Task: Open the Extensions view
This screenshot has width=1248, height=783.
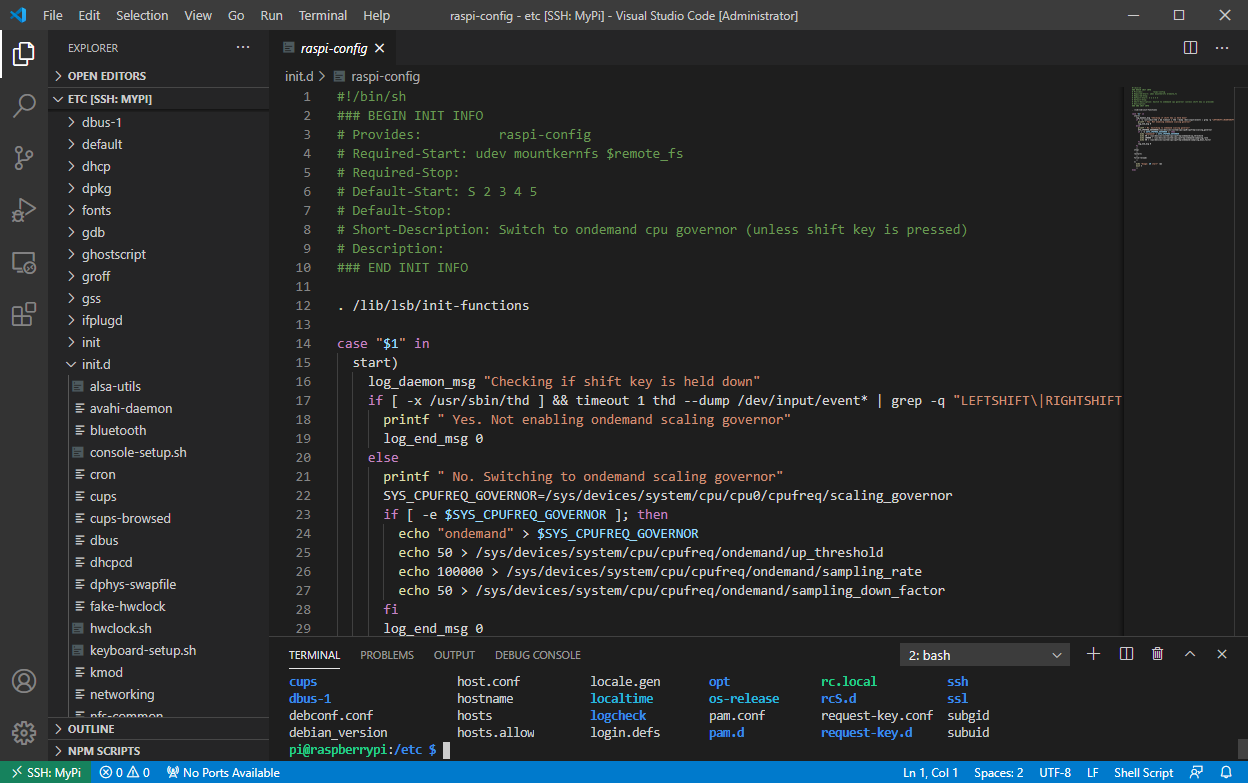Action: (x=24, y=314)
